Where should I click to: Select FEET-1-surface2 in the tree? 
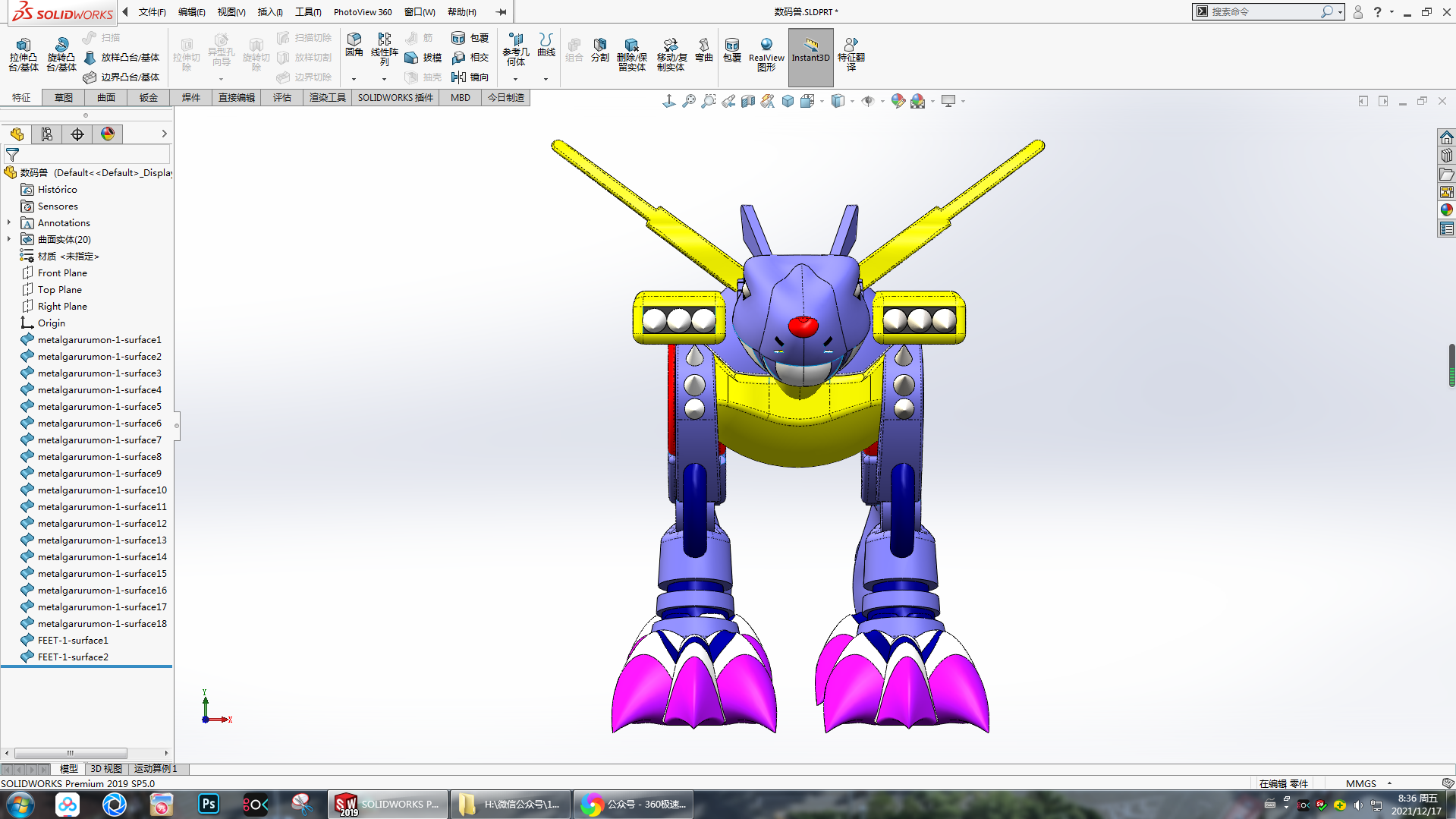point(73,657)
